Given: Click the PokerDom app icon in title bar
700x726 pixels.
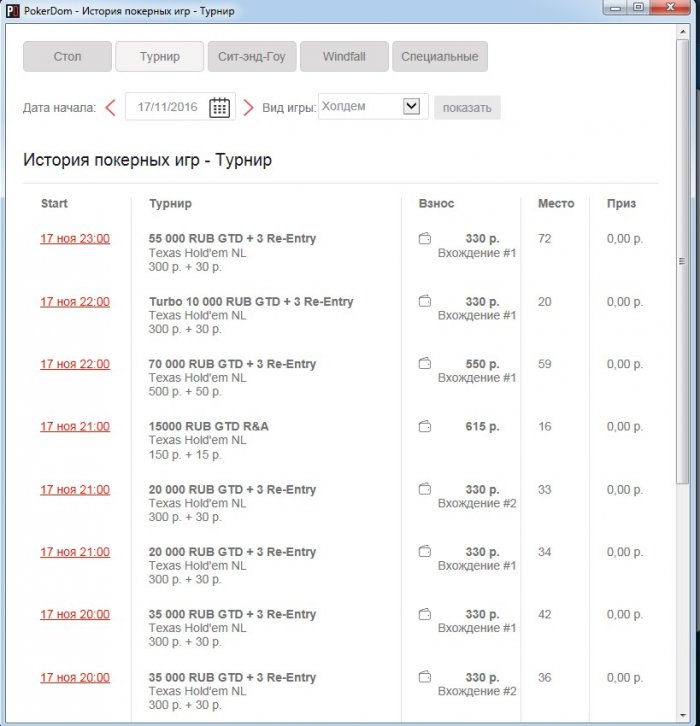Looking at the screenshot, I should coord(12,11).
